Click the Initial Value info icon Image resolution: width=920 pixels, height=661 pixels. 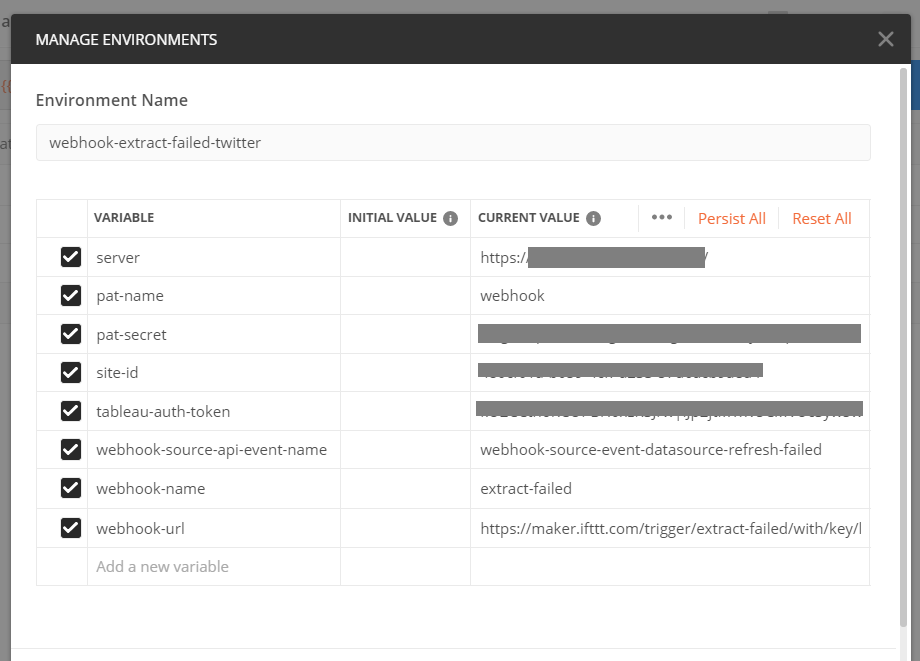[450, 218]
